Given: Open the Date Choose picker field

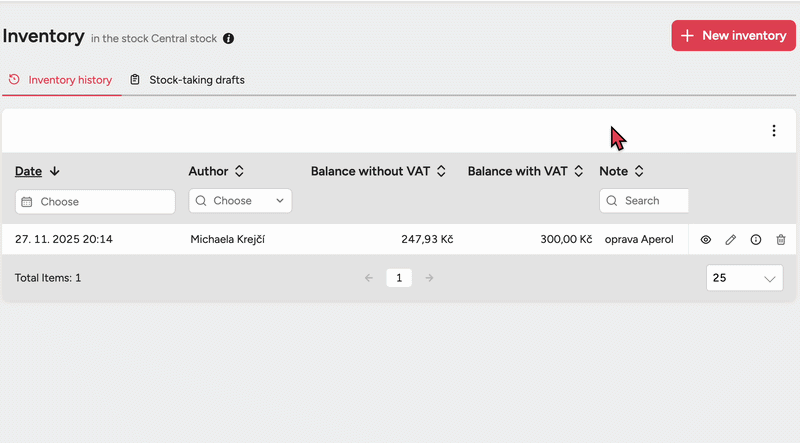Looking at the screenshot, I should pyautogui.click(x=95, y=201).
